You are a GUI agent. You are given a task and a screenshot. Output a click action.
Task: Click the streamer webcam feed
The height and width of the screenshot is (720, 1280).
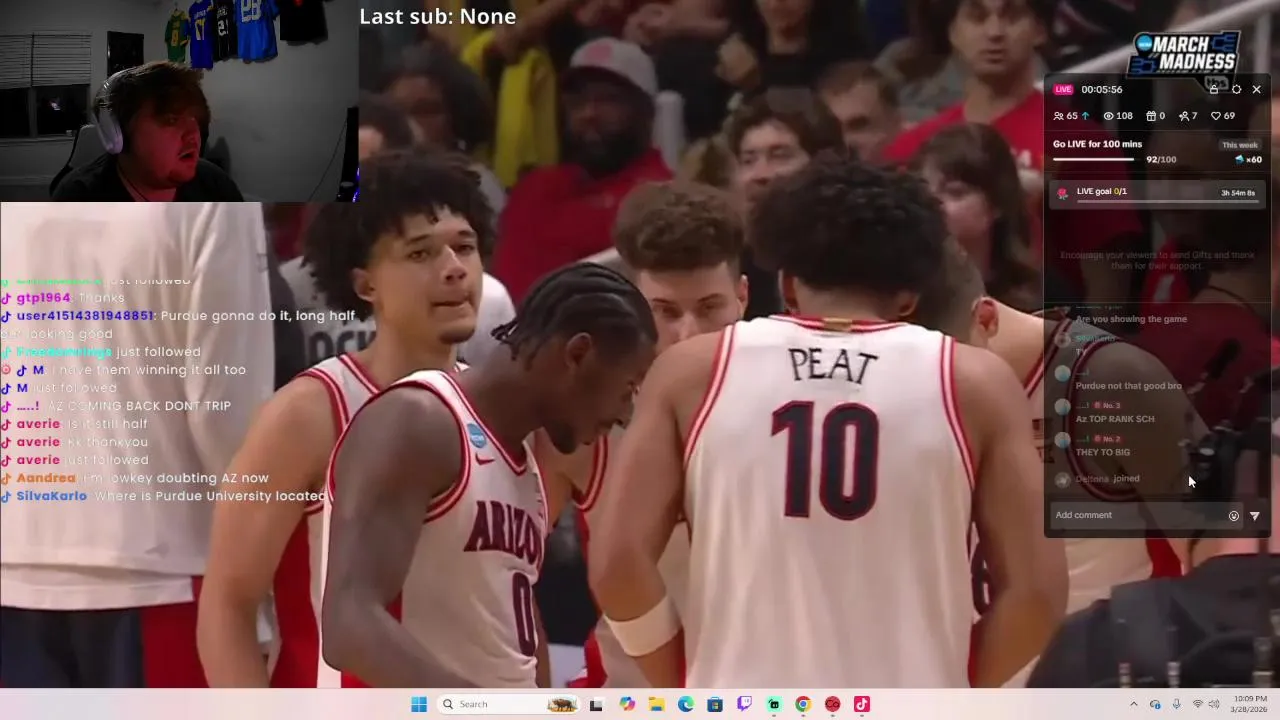179,100
